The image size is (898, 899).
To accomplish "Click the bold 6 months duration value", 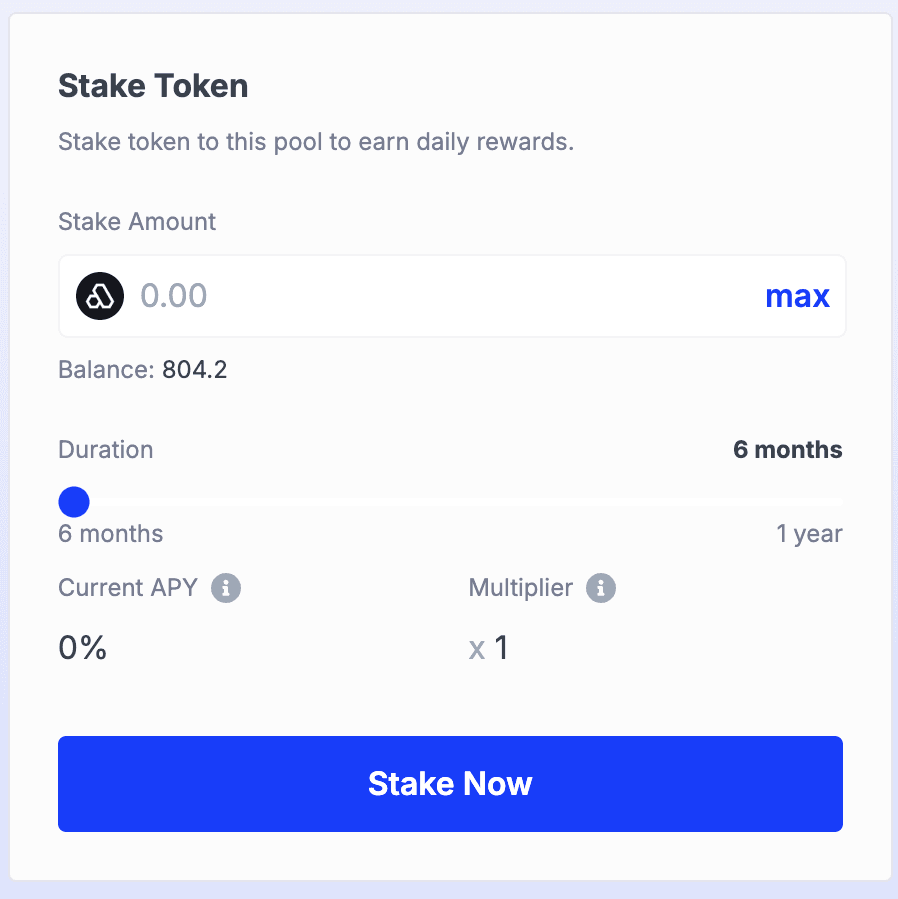I will (x=787, y=449).
